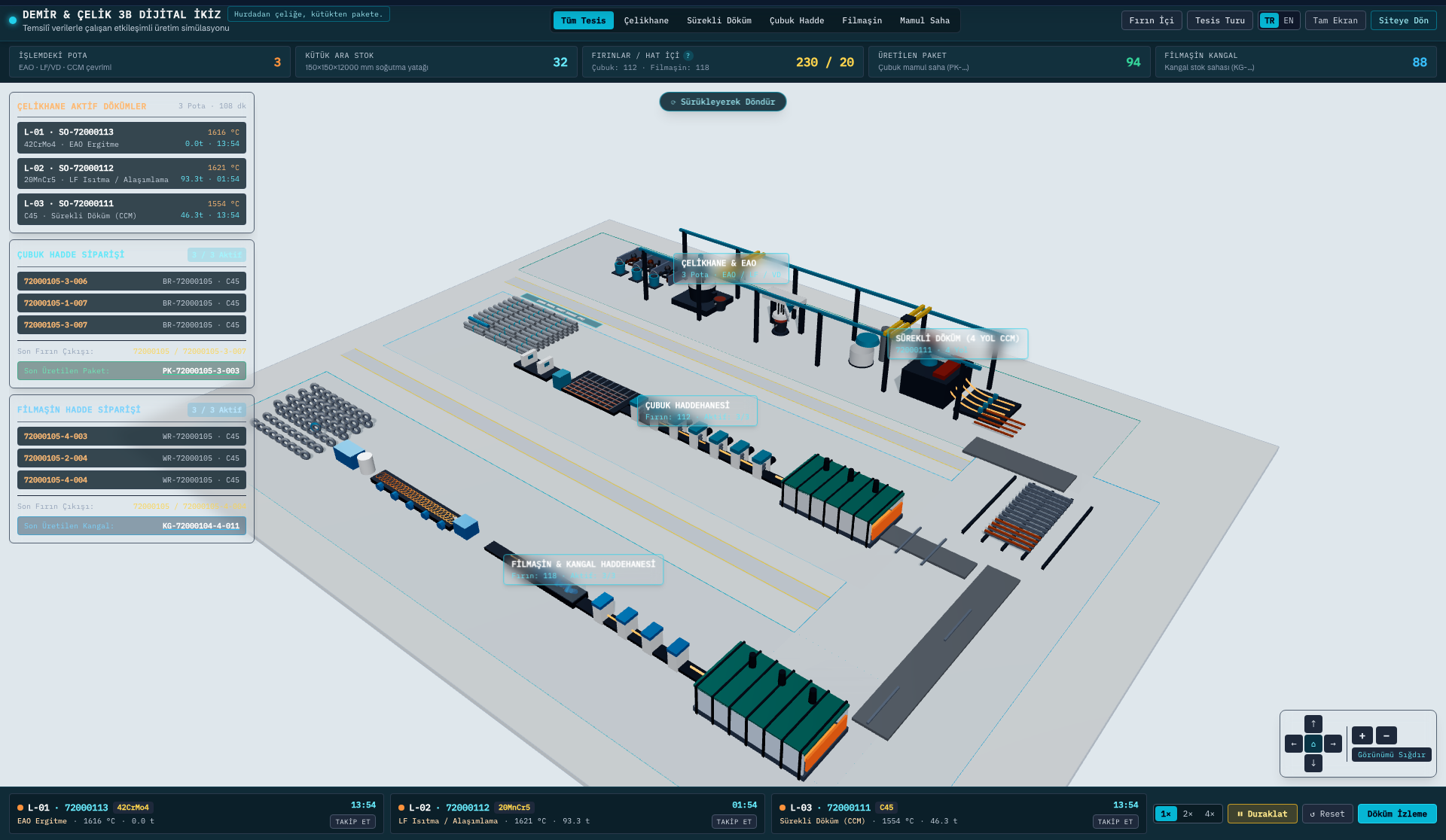Click the Reset button

(x=1327, y=814)
